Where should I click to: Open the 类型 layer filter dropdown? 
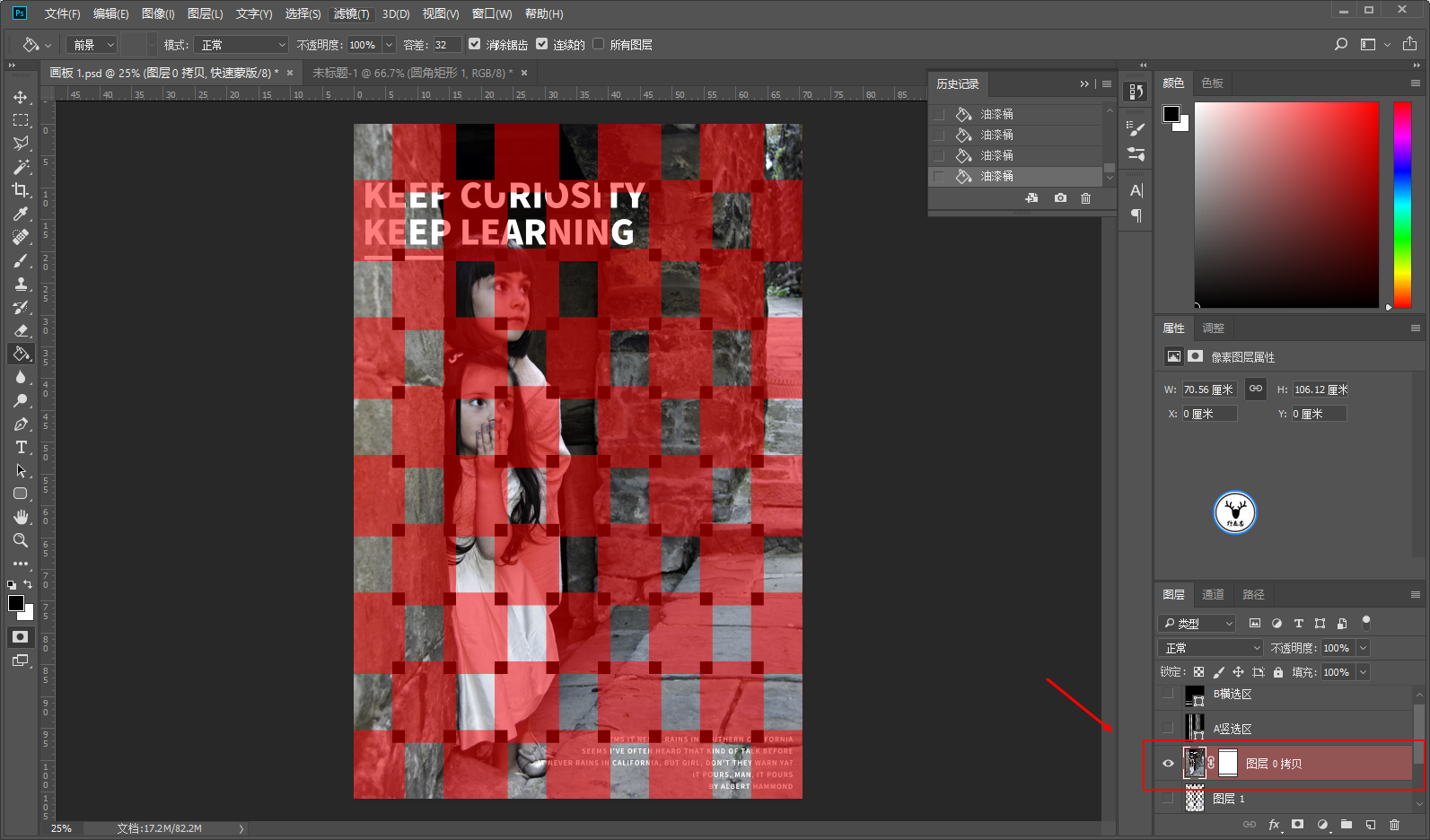(x=1198, y=623)
